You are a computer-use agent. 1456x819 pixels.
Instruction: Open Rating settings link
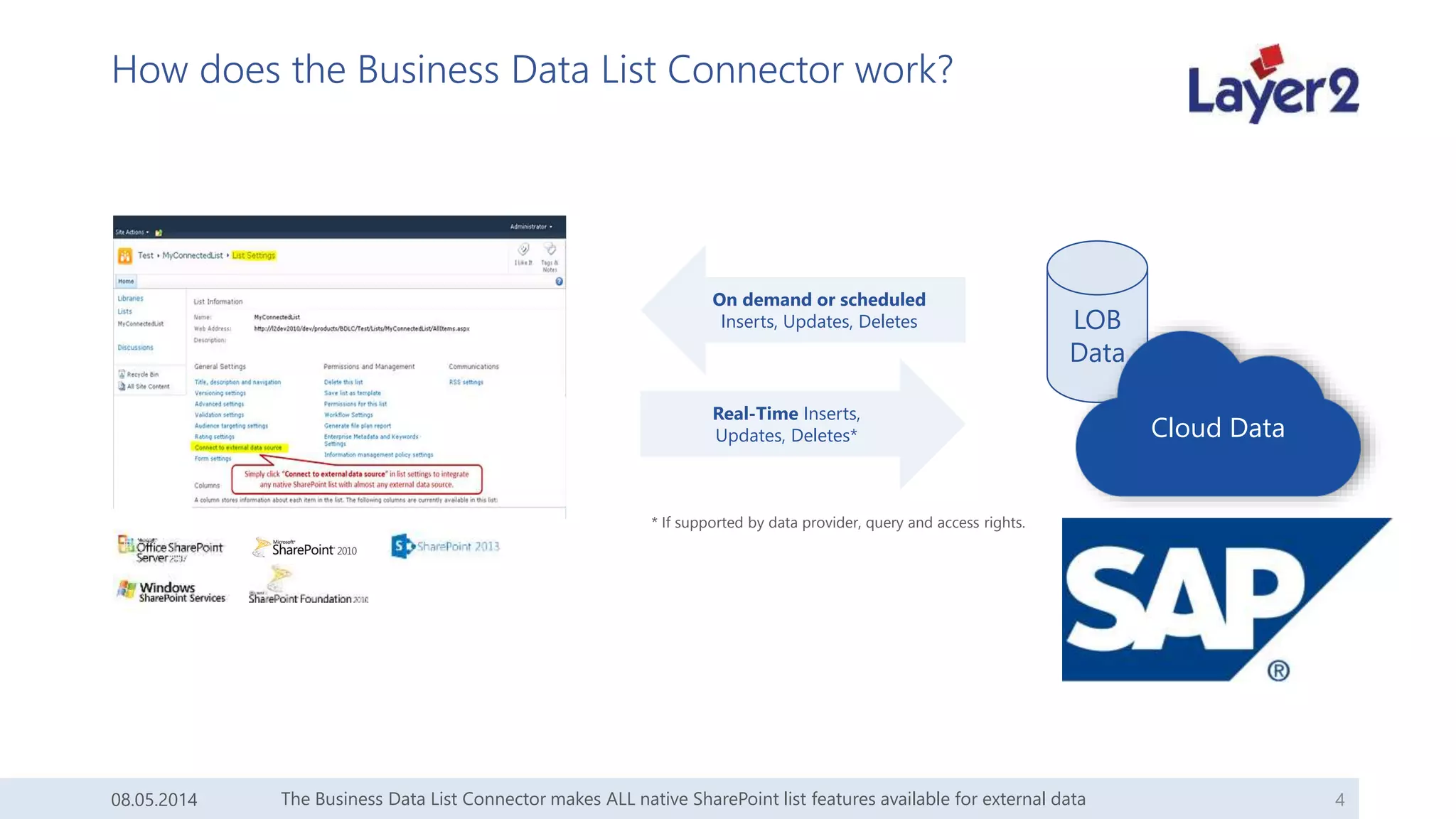[x=214, y=437]
